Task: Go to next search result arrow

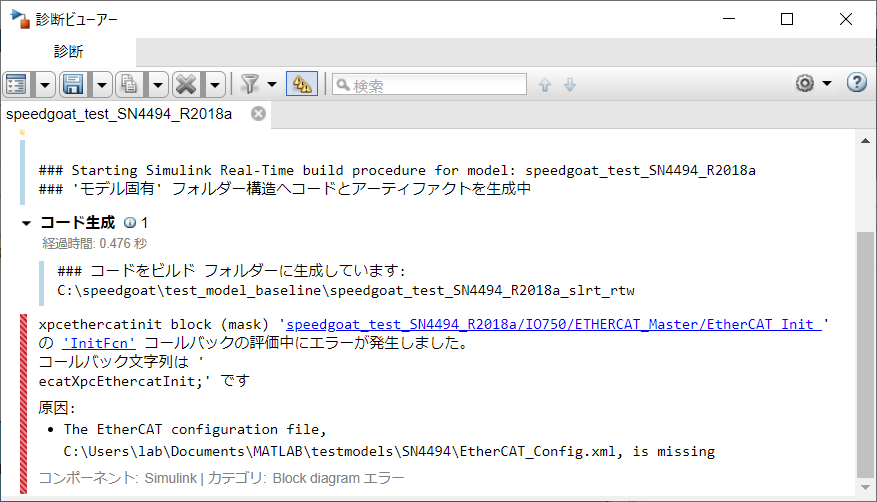Action: tap(570, 85)
